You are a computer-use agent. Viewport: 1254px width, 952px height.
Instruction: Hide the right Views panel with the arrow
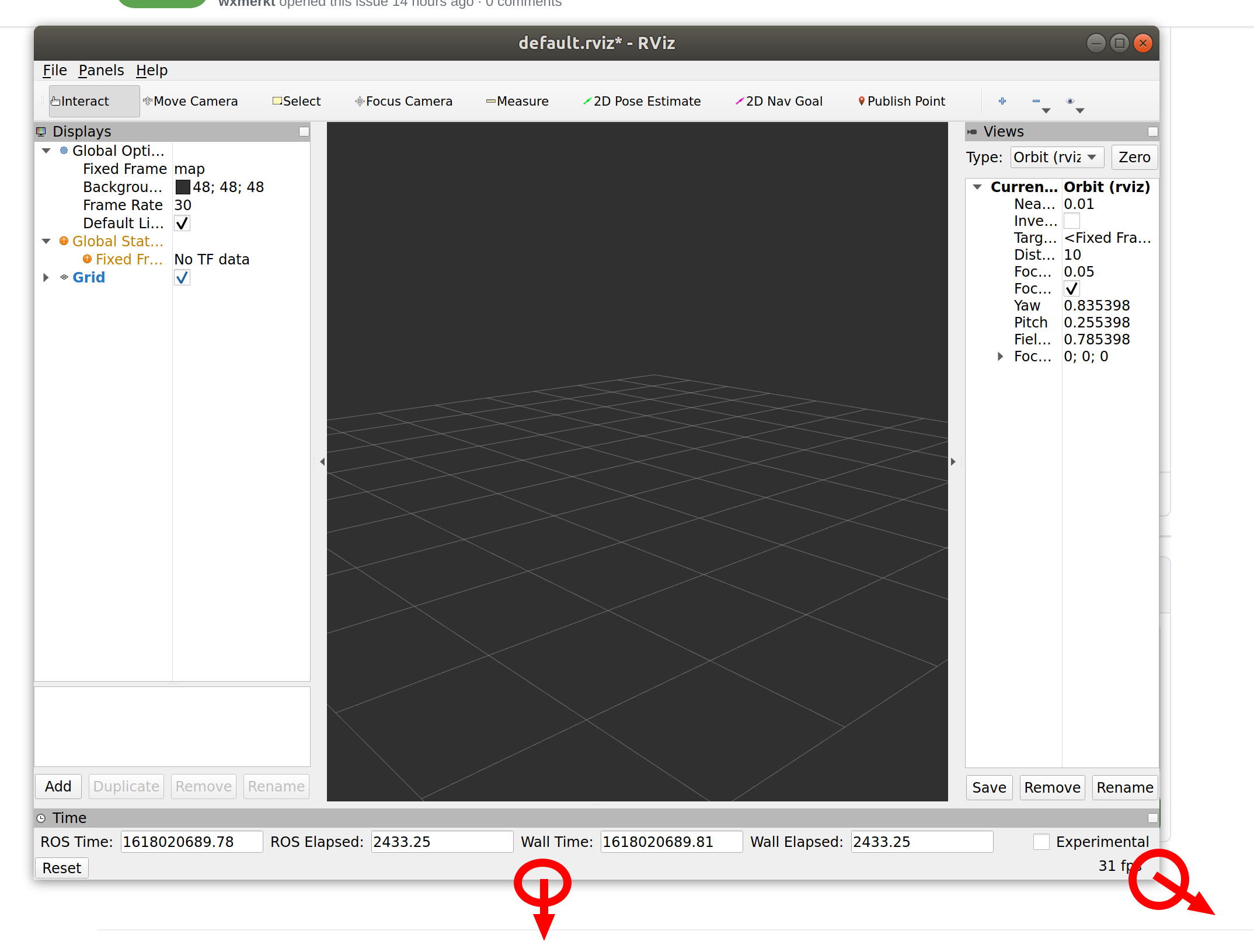[953, 462]
